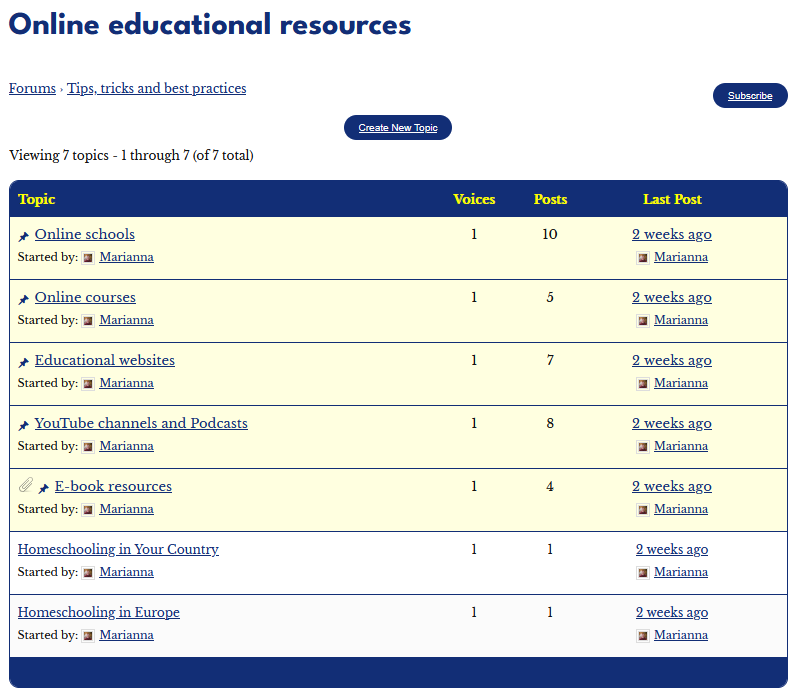Open the 2 weeks ago link for Online courses
798x697 pixels.
click(x=672, y=298)
